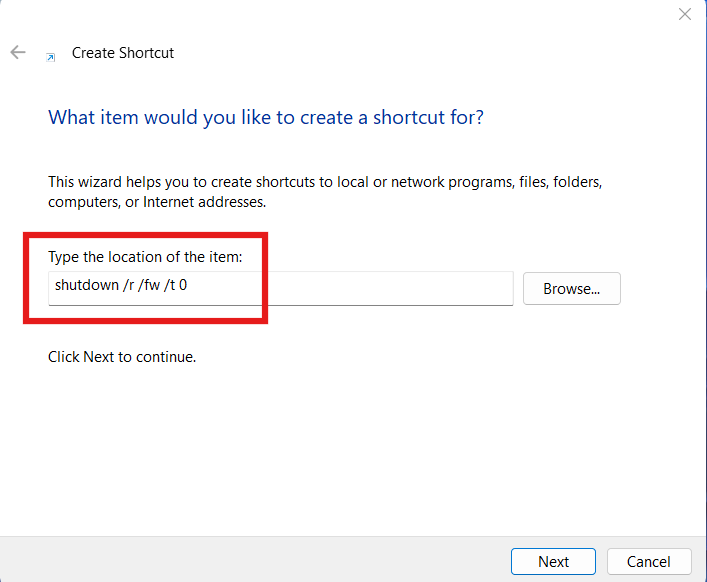Image resolution: width=707 pixels, height=582 pixels.
Task: Place cursor after '/t 0' in location field
Action: point(189,286)
